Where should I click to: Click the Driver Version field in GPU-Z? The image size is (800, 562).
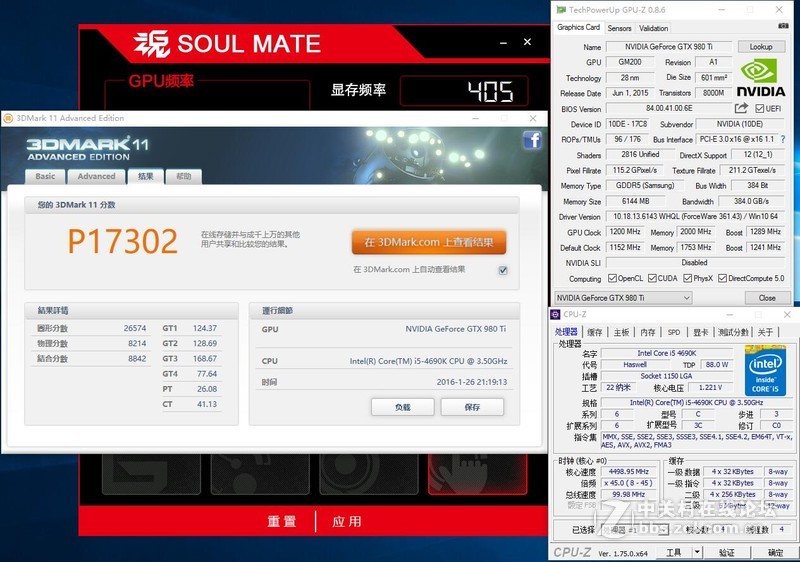pyautogui.click(x=695, y=217)
